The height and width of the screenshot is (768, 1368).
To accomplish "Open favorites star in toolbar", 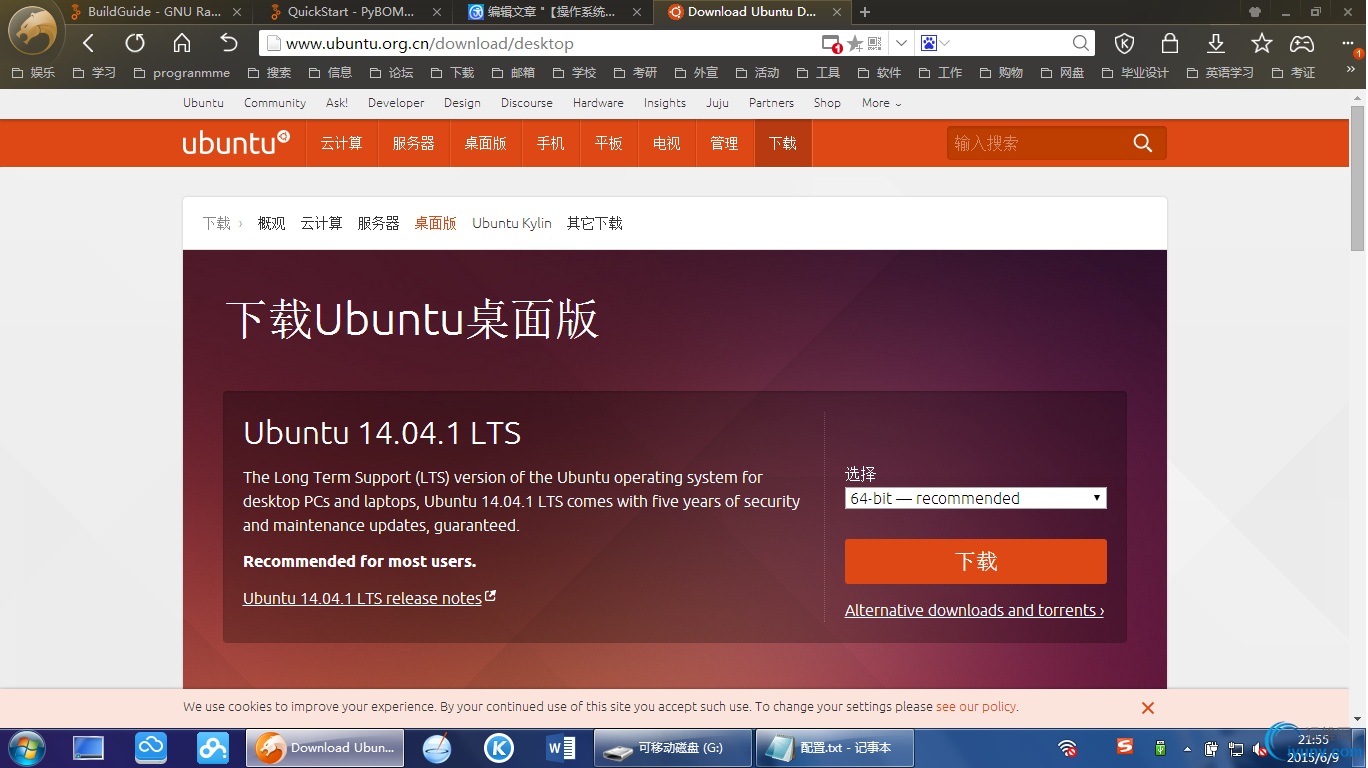I will click(1262, 43).
